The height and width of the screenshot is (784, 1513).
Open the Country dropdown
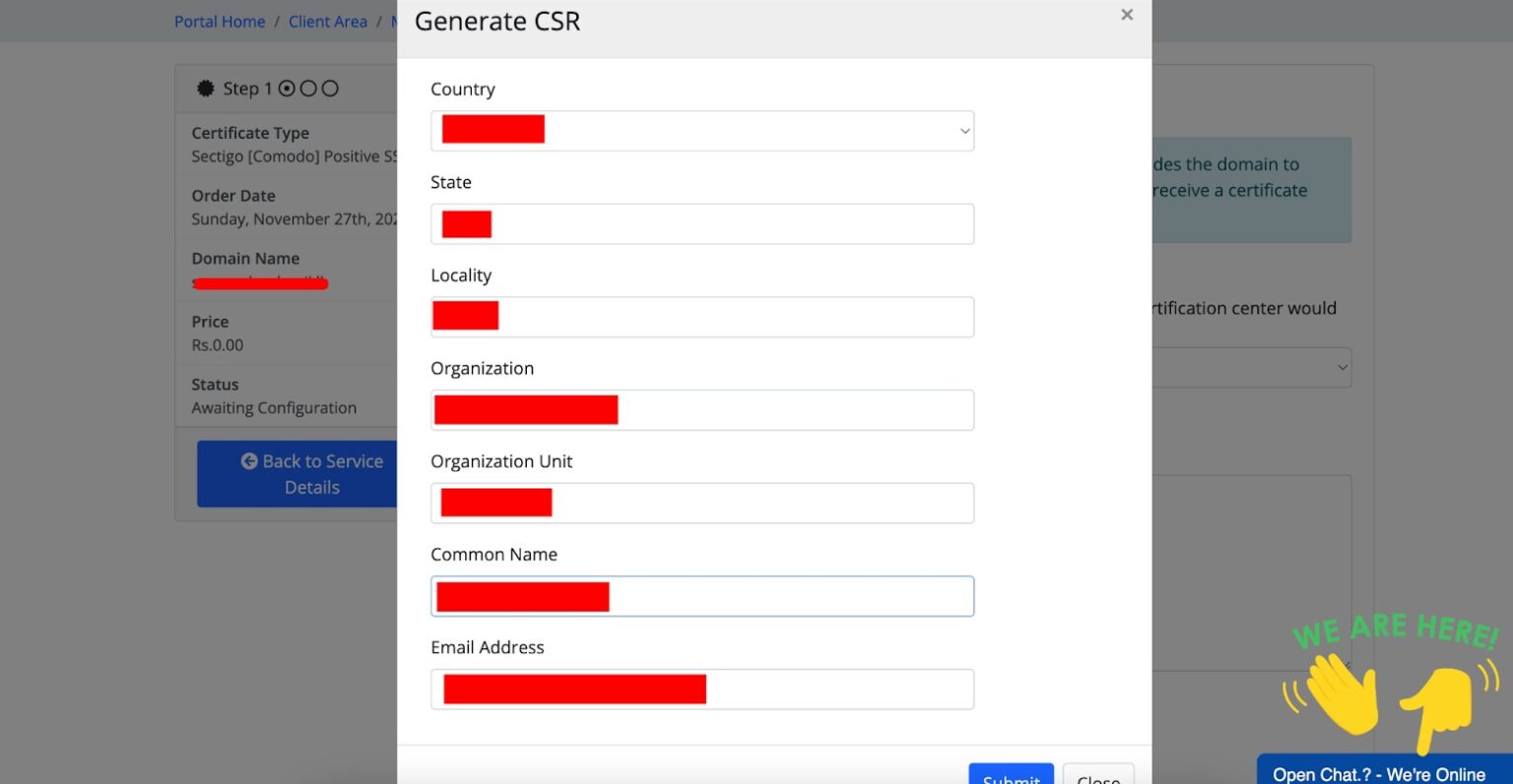pos(701,131)
